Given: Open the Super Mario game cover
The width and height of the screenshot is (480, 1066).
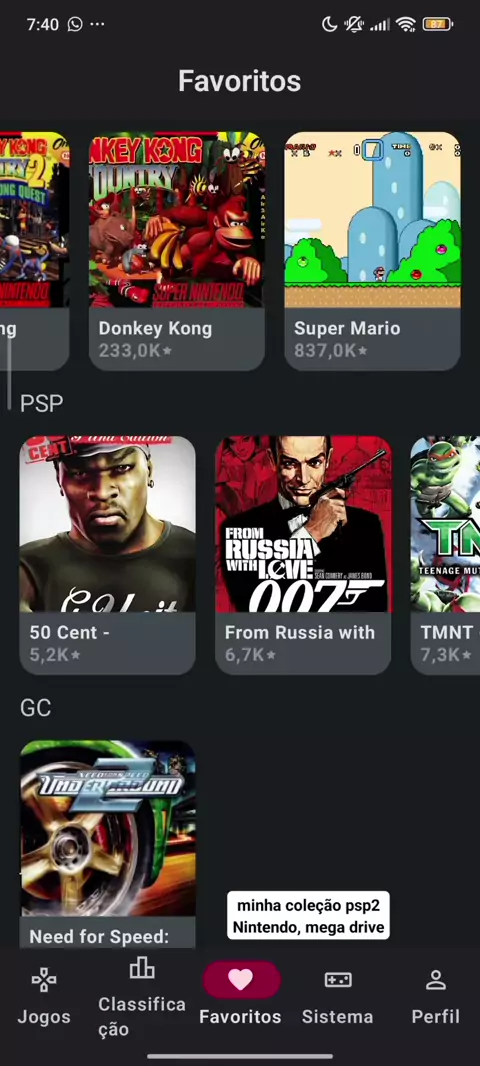Looking at the screenshot, I should click(372, 220).
